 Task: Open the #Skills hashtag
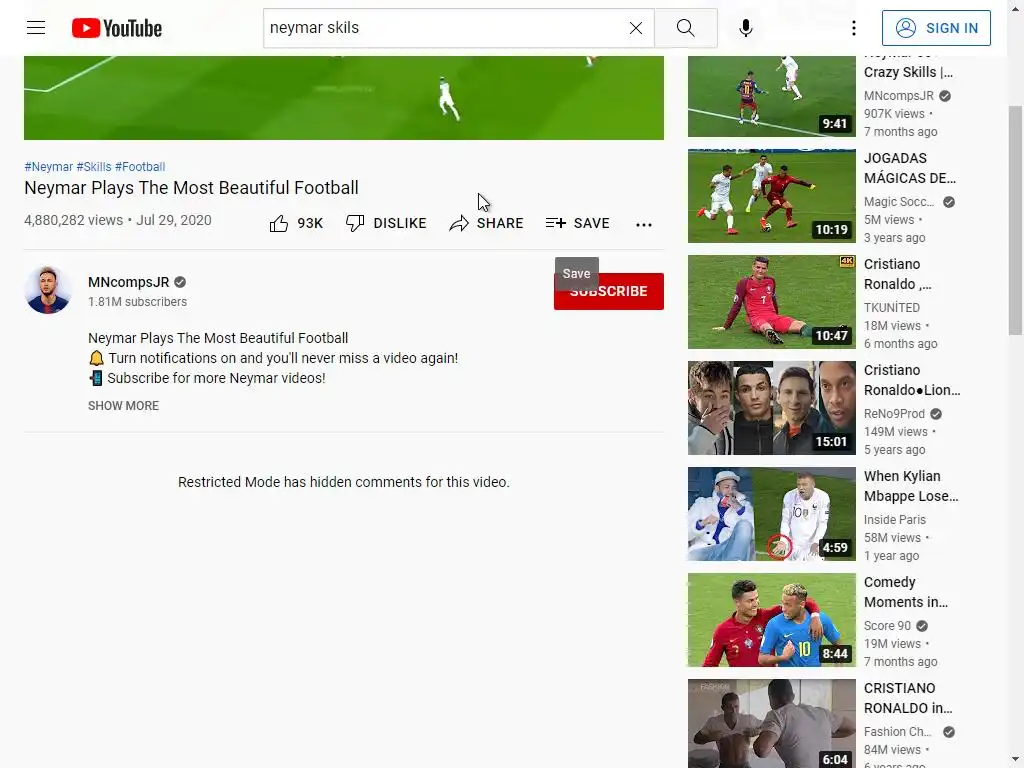[94, 167]
